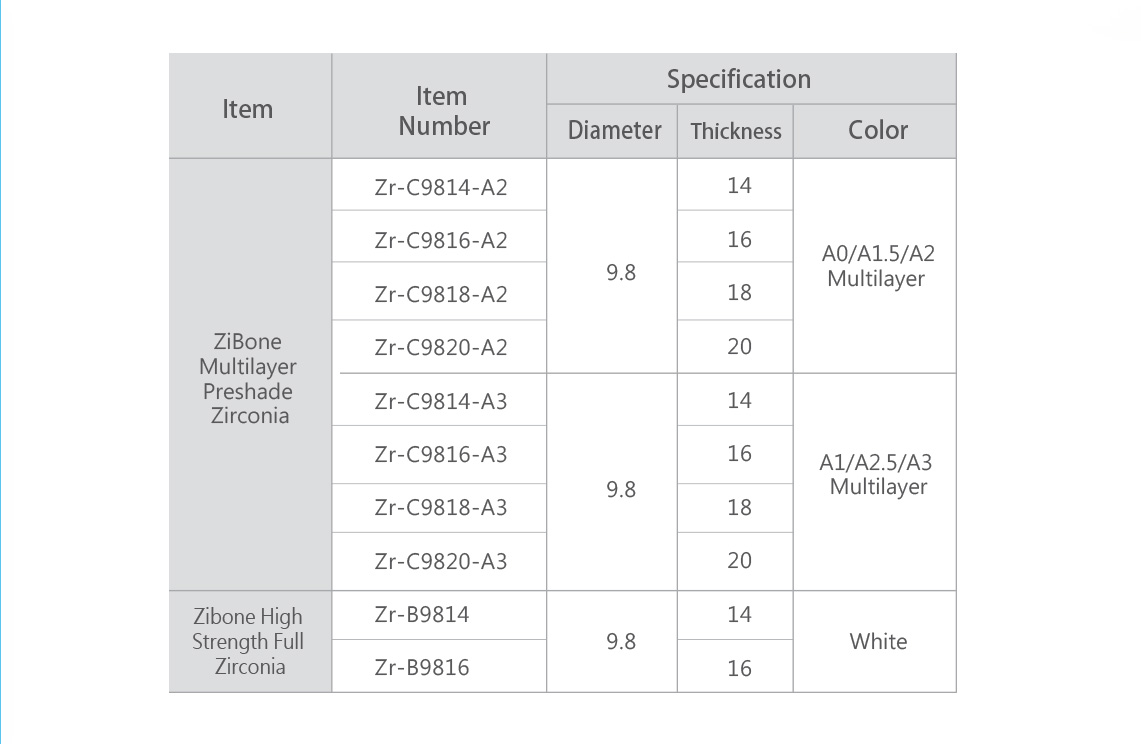1141x744 pixels.
Task: Select item number Zr-C9816-A2
Action: click(441, 240)
